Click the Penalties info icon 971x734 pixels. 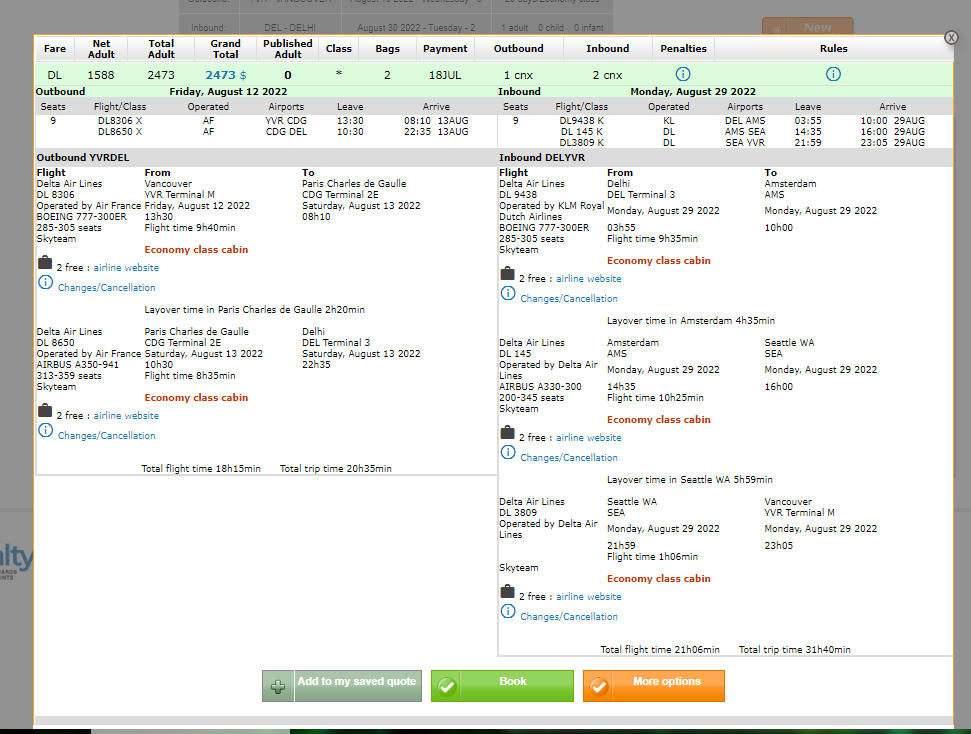[683, 75]
